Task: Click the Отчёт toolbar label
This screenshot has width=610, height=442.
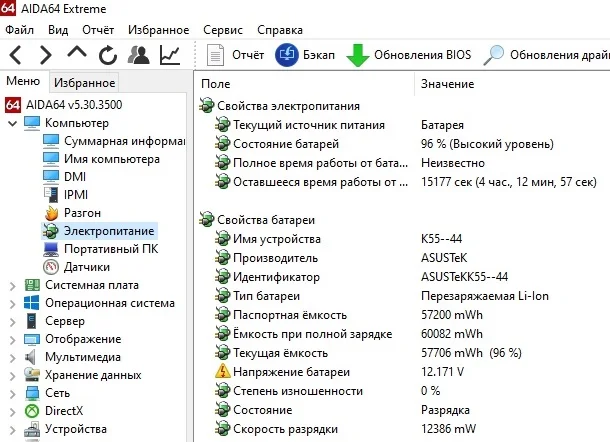Action: point(248,55)
